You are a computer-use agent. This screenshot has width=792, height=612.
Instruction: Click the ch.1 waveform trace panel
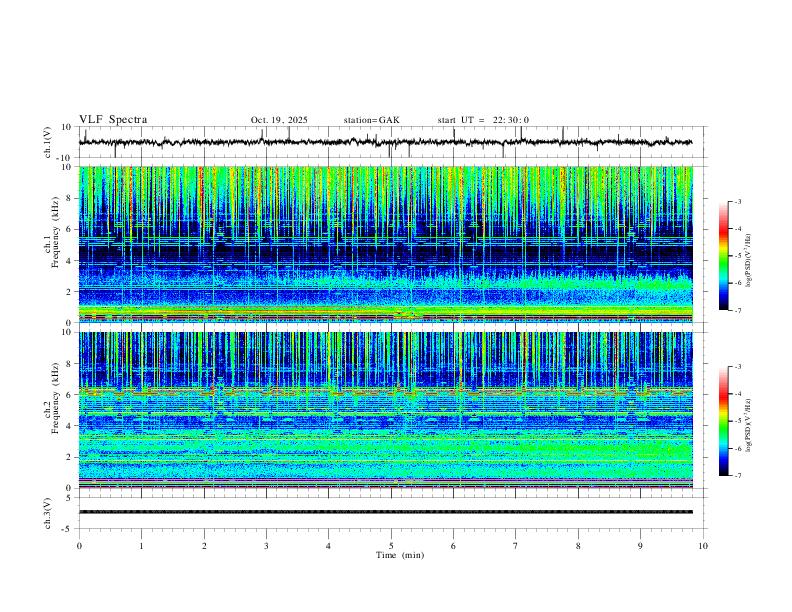(392, 142)
